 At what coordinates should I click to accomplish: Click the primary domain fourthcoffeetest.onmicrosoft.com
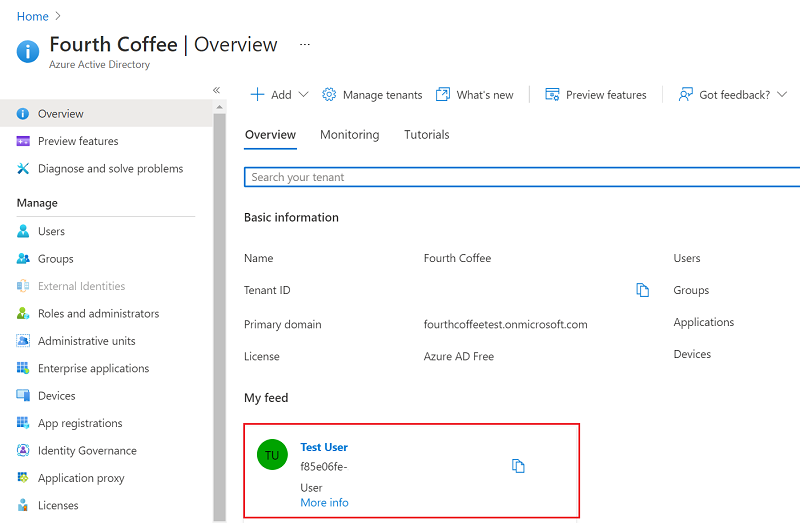pyautogui.click(x=506, y=325)
